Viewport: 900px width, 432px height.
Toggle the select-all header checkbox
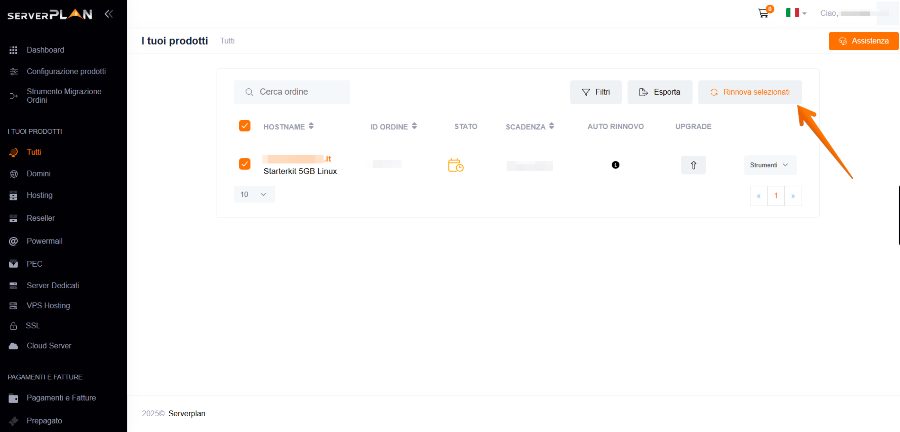tap(245, 126)
